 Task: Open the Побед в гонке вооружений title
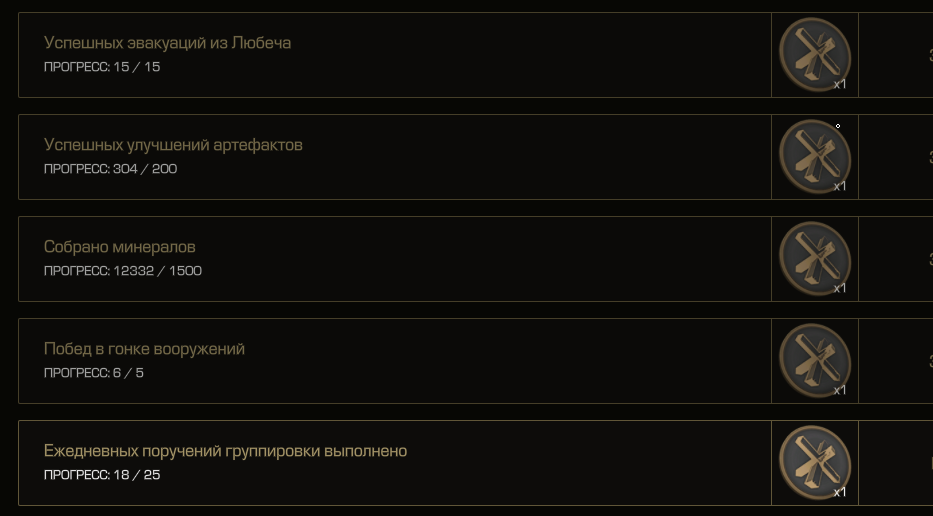[x=144, y=349]
